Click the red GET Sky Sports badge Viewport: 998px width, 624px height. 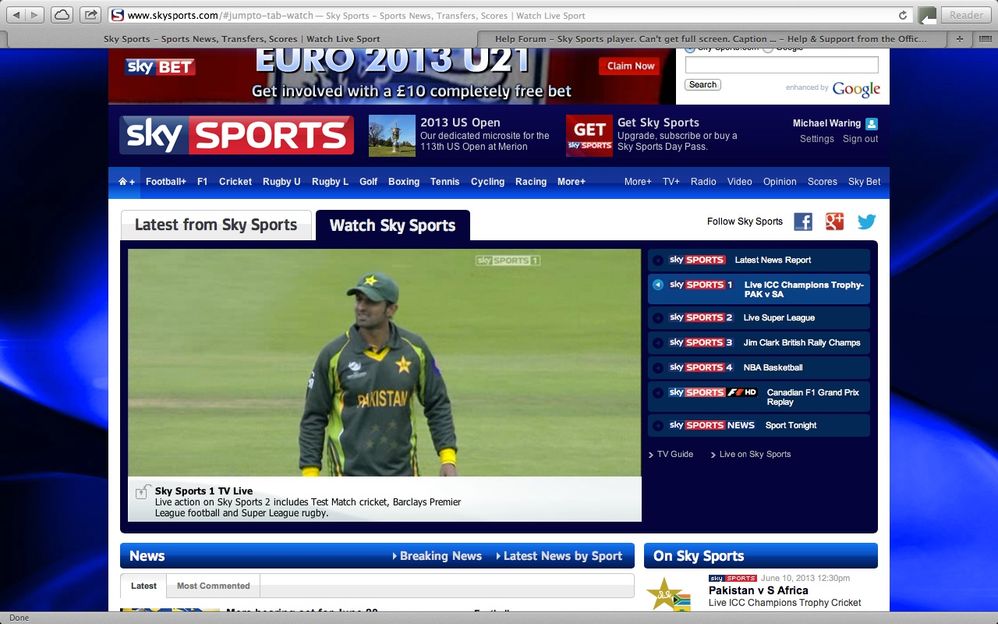point(589,135)
